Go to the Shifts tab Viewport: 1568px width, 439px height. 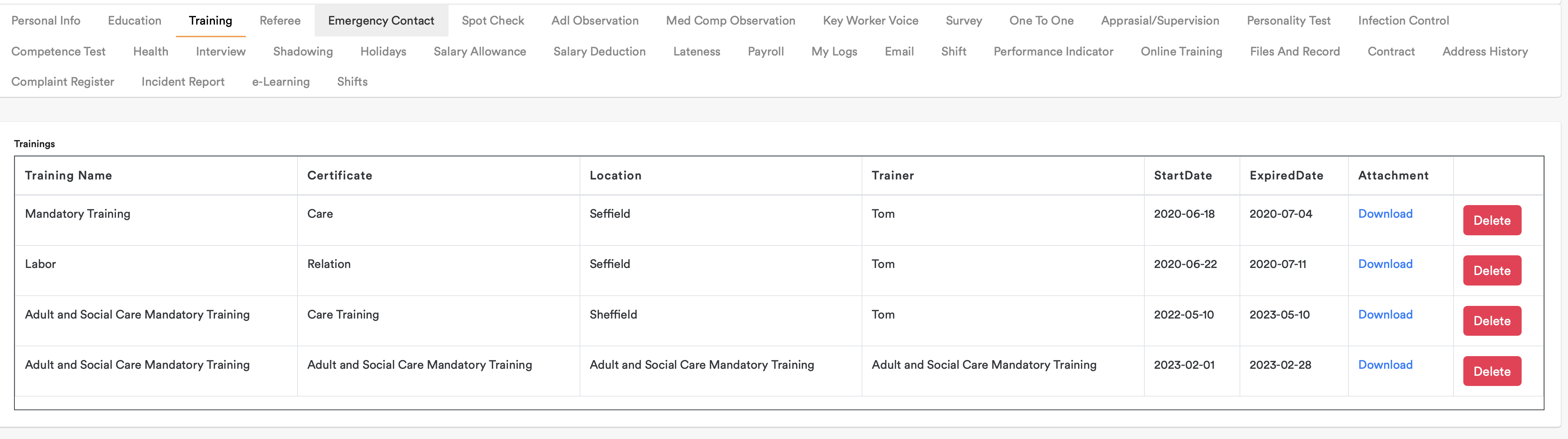(352, 81)
